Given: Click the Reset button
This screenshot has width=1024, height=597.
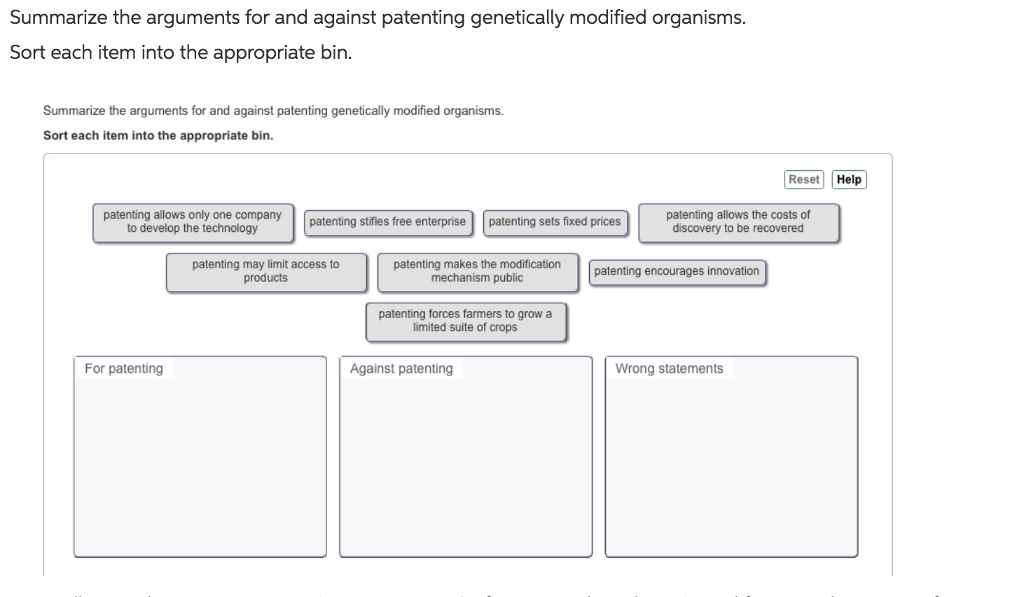Looking at the screenshot, I should [803, 179].
